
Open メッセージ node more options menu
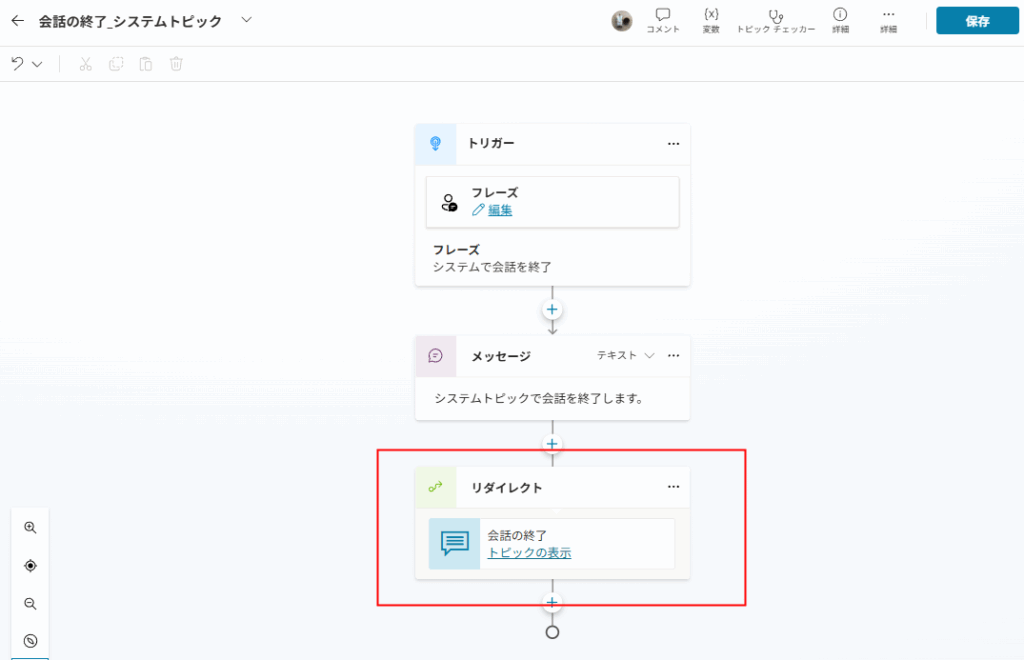[673, 356]
